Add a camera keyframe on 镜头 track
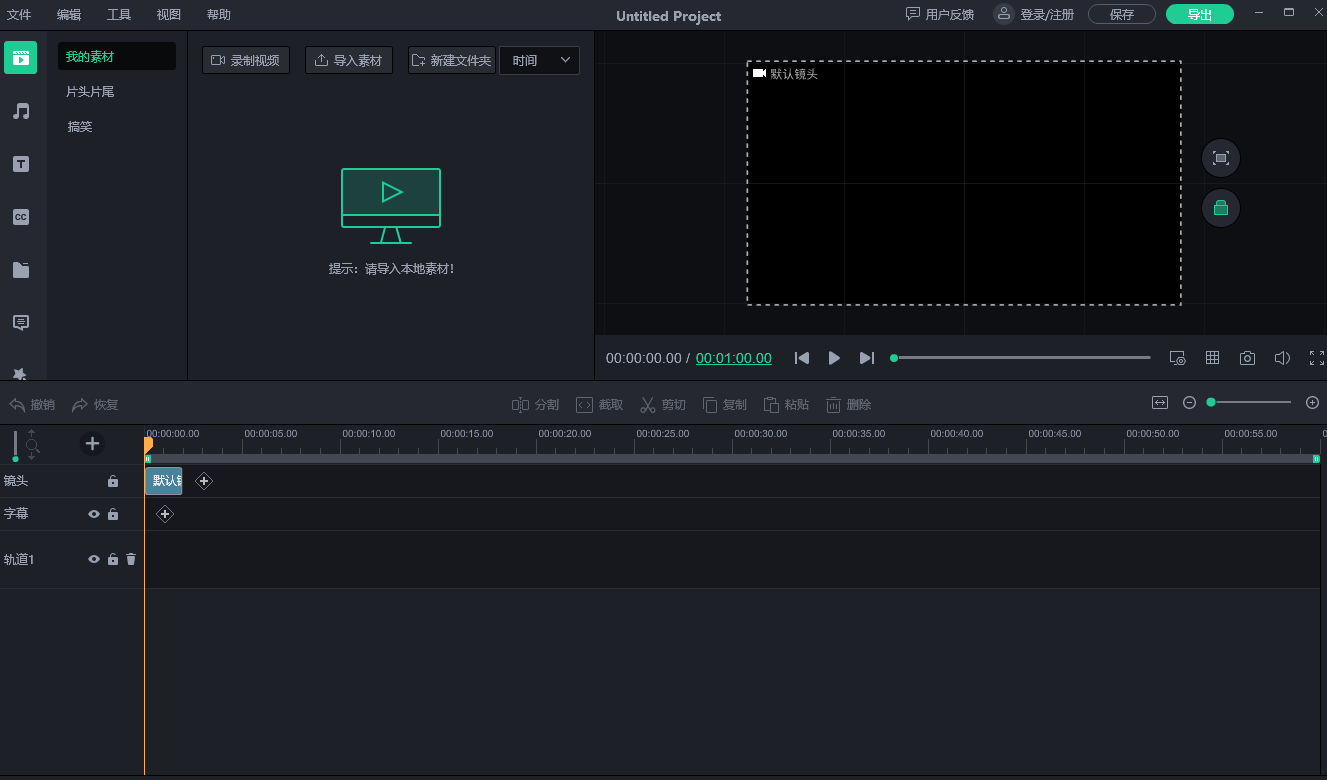Image resolution: width=1327 pixels, height=780 pixels. tap(204, 481)
